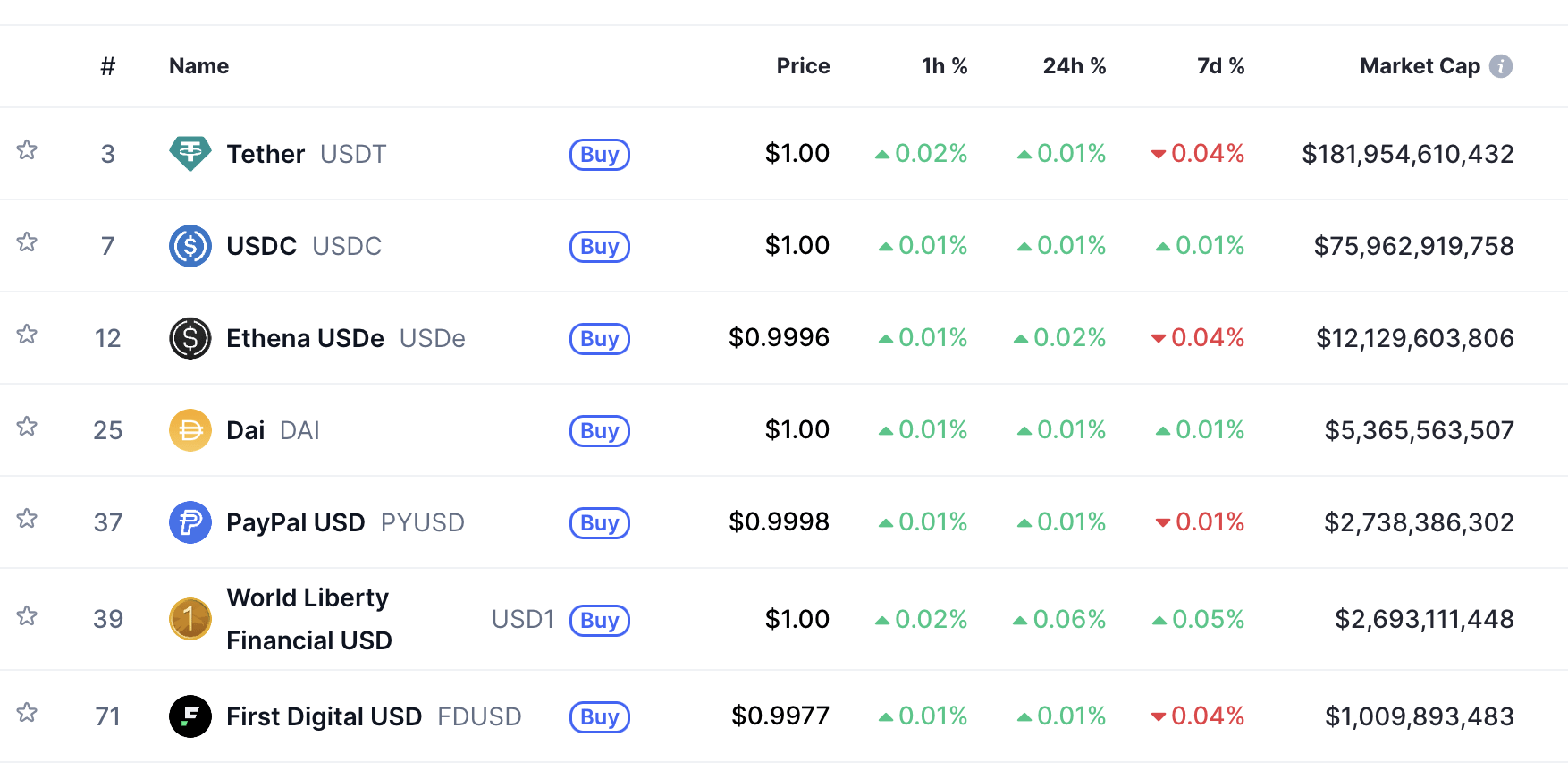Click the Tether coin logo icon
Image resolution: width=1568 pixels, height=771 pixels.
(190, 154)
